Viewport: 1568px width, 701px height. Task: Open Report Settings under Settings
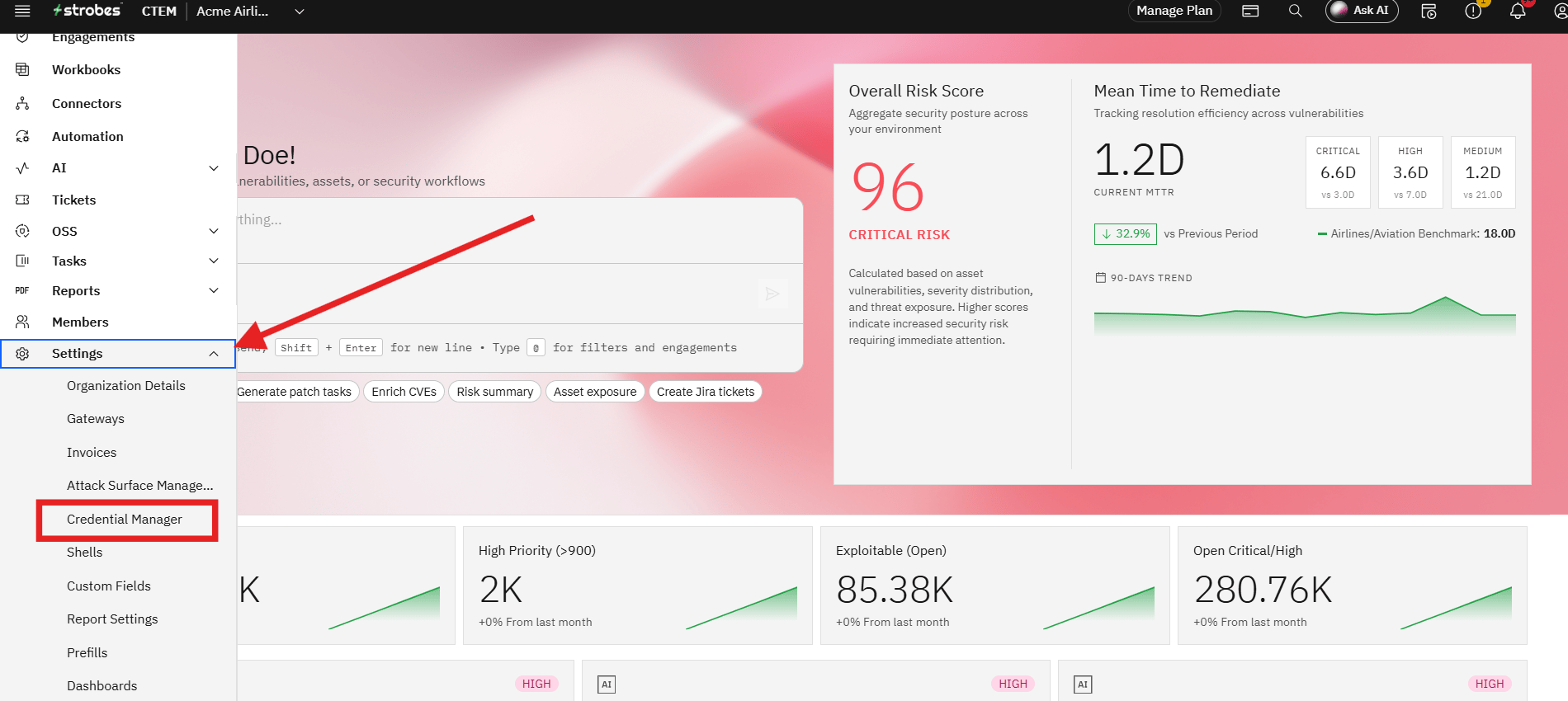tap(112, 619)
